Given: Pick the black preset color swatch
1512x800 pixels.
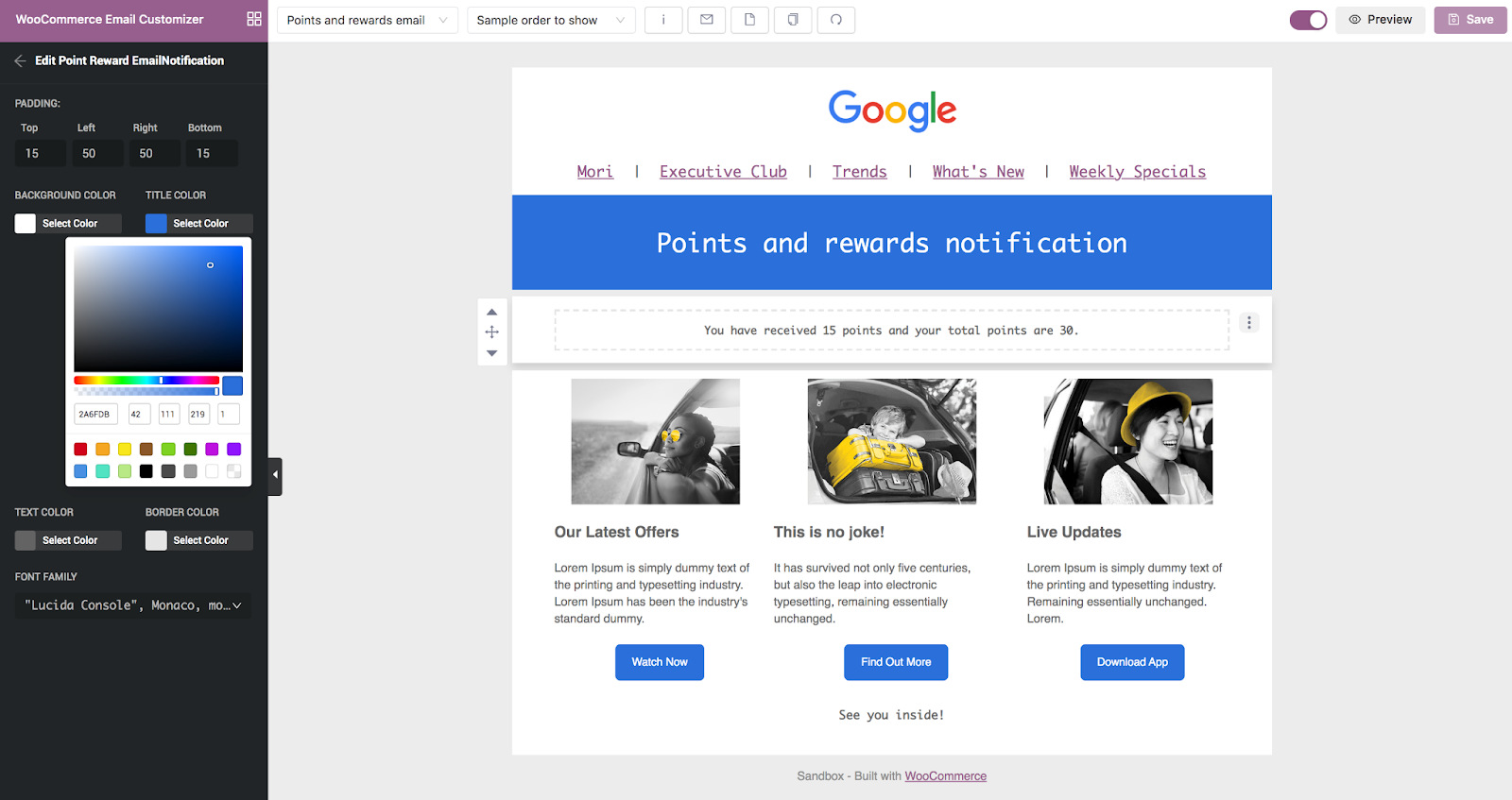Looking at the screenshot, I should click(146, 471).
